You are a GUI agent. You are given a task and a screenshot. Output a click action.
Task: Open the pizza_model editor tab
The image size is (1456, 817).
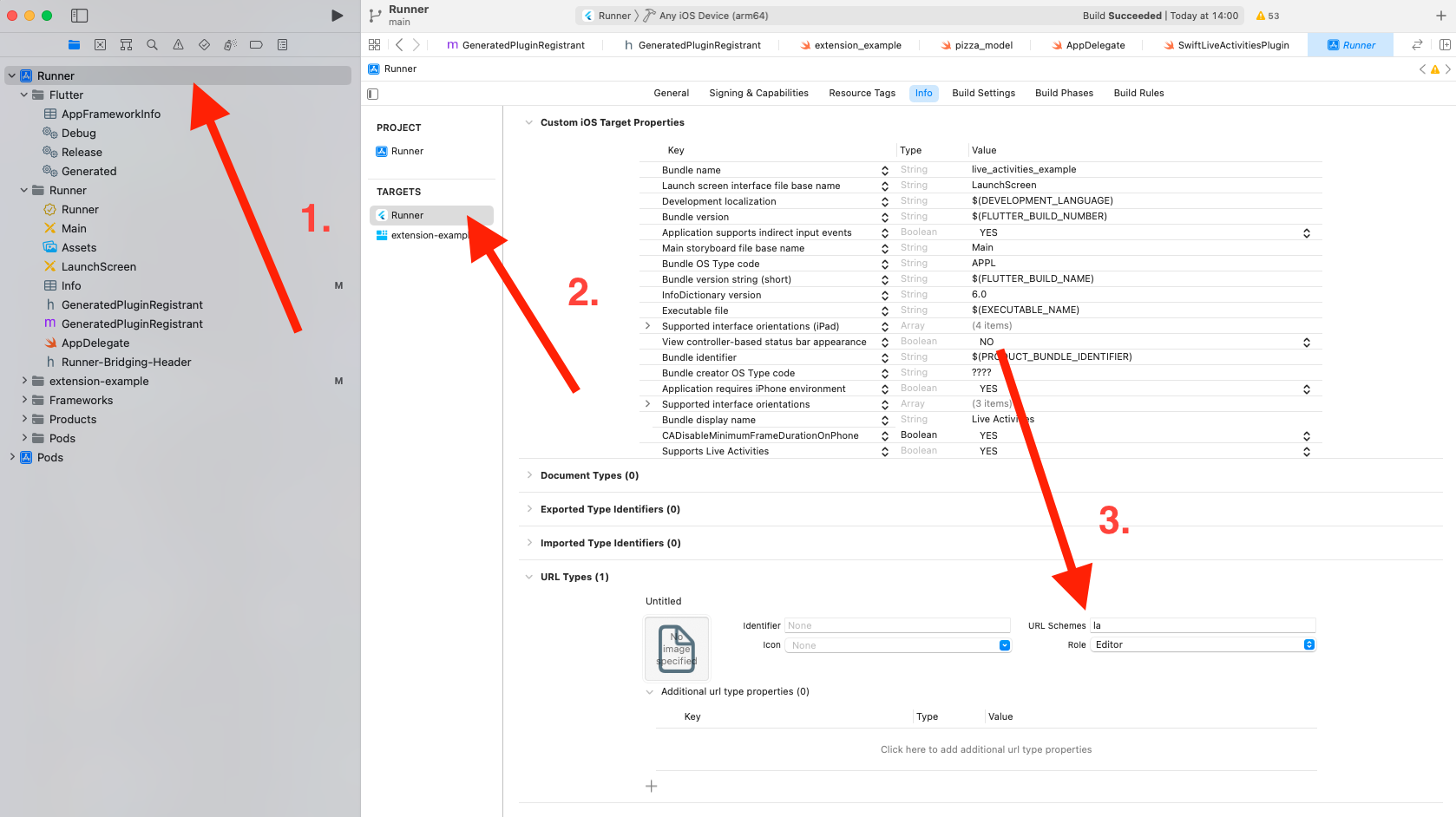(x=977, y=45)
